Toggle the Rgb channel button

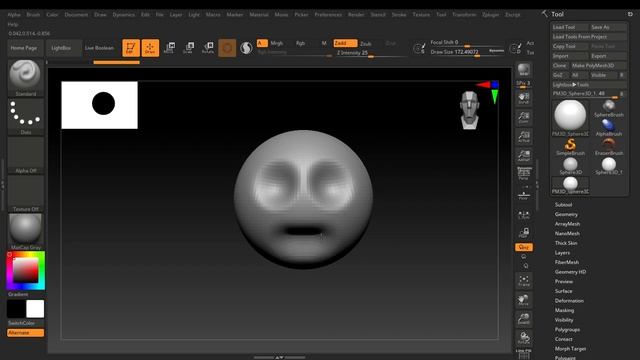(300, 43)
